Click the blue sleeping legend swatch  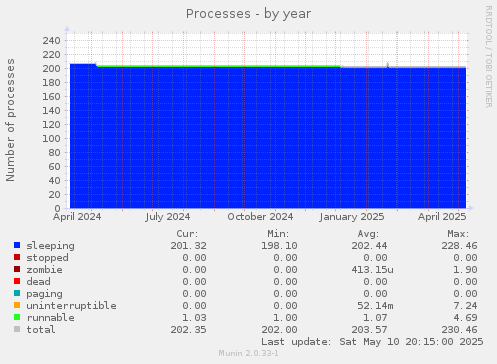(17, 245)
